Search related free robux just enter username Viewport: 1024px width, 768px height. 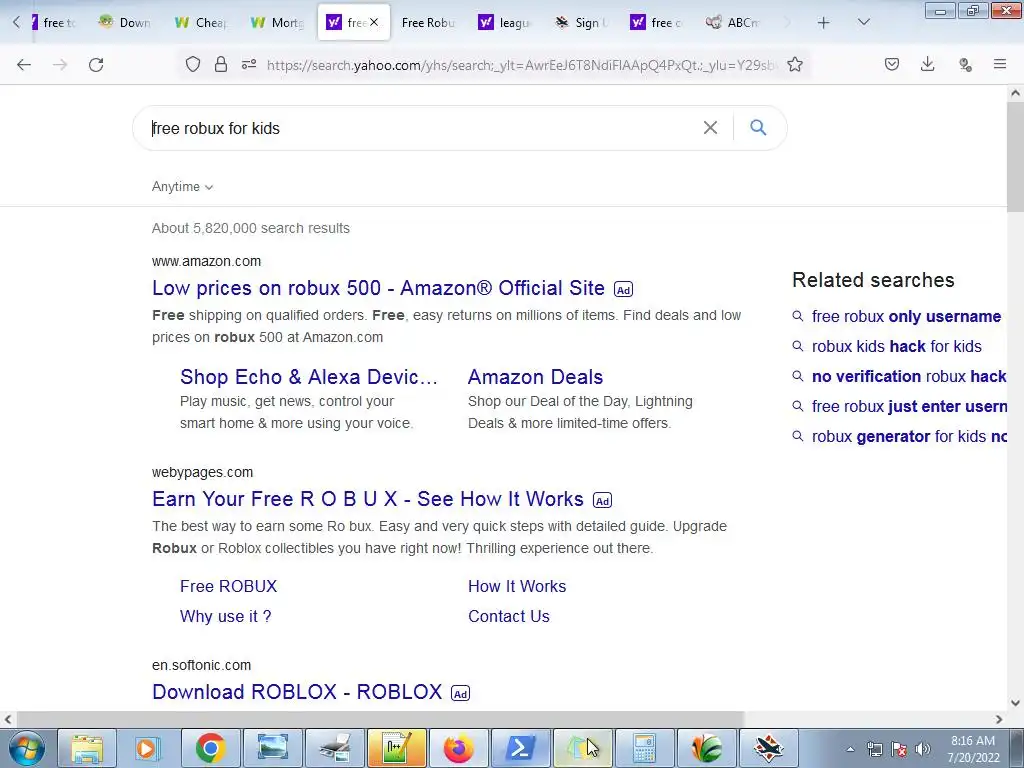click(x=908, y=407)
